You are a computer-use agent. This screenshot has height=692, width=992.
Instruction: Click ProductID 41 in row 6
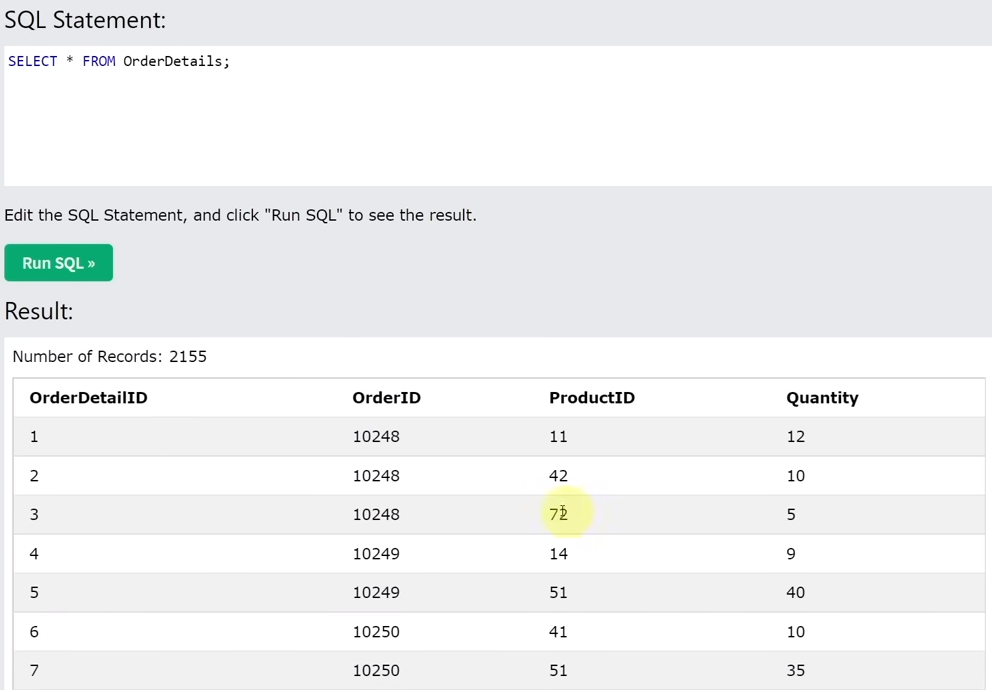(558, 631)
